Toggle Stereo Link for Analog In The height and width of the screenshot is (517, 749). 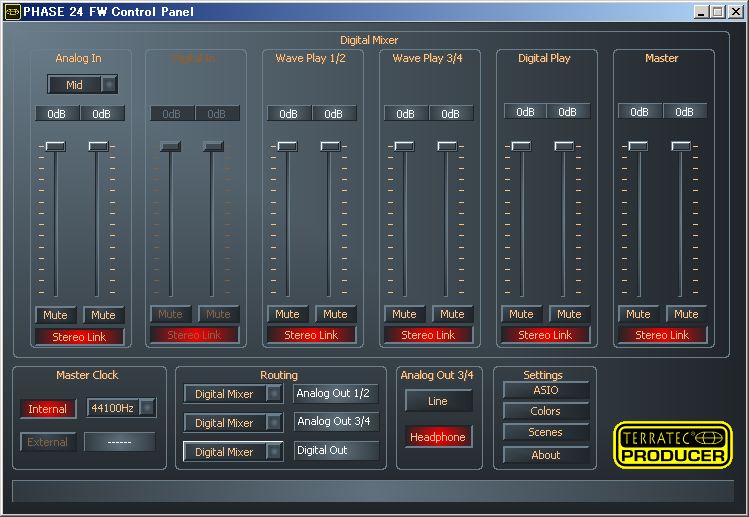[79, 337]
